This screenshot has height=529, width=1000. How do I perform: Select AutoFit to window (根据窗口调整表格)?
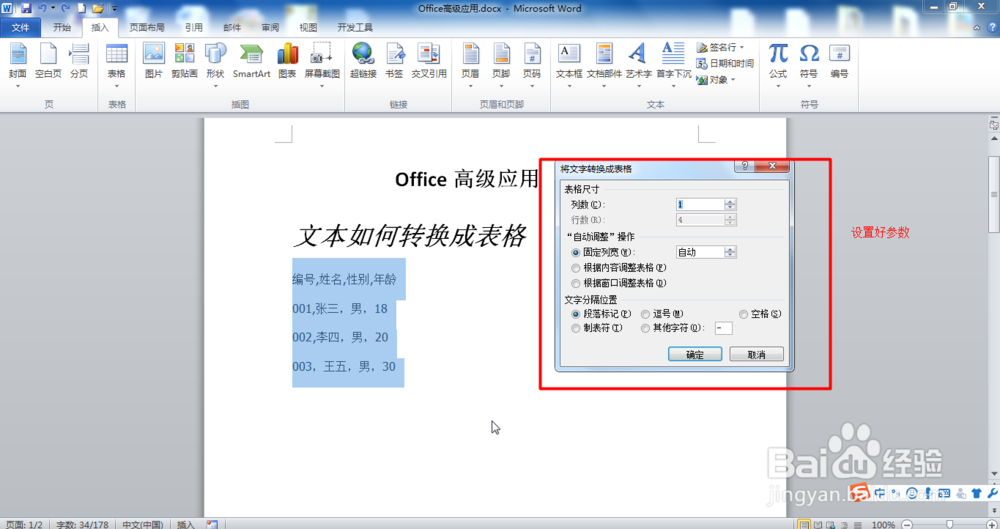point(619,283)
